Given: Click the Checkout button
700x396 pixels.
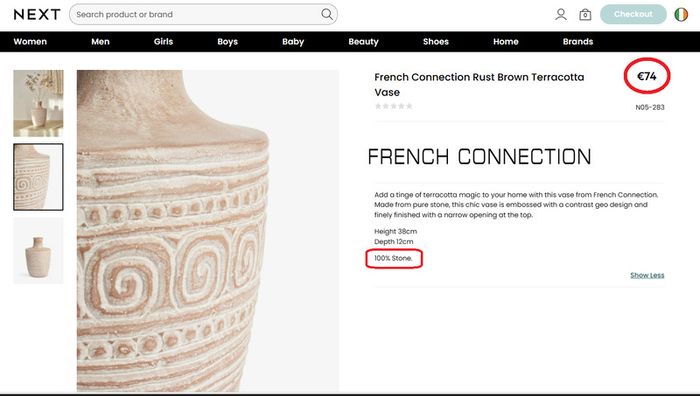Looking at the screenshot, I should click(x=633, y=14).
